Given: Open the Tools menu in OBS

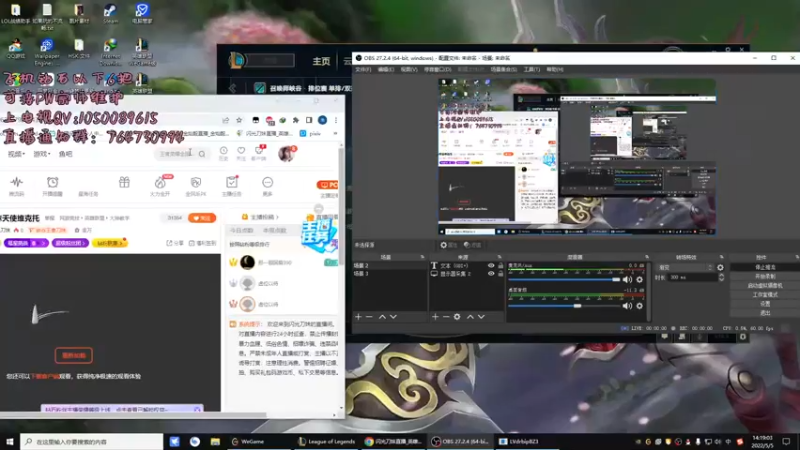Looking at the screenshot, I should click(x=532, y=69).
